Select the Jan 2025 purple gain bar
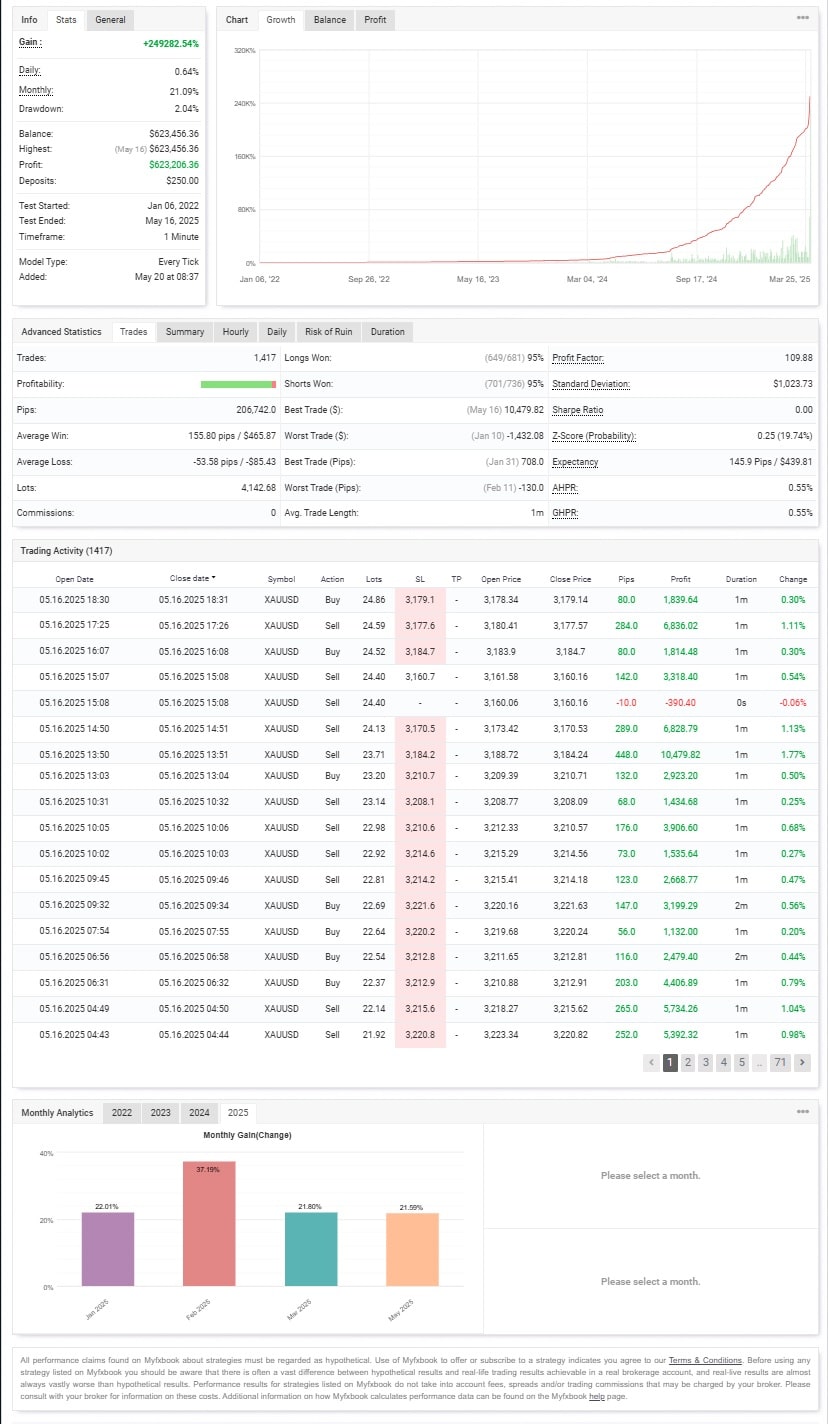The image size is (828, 1424). pyautogui.click(x=106, y=1248)
